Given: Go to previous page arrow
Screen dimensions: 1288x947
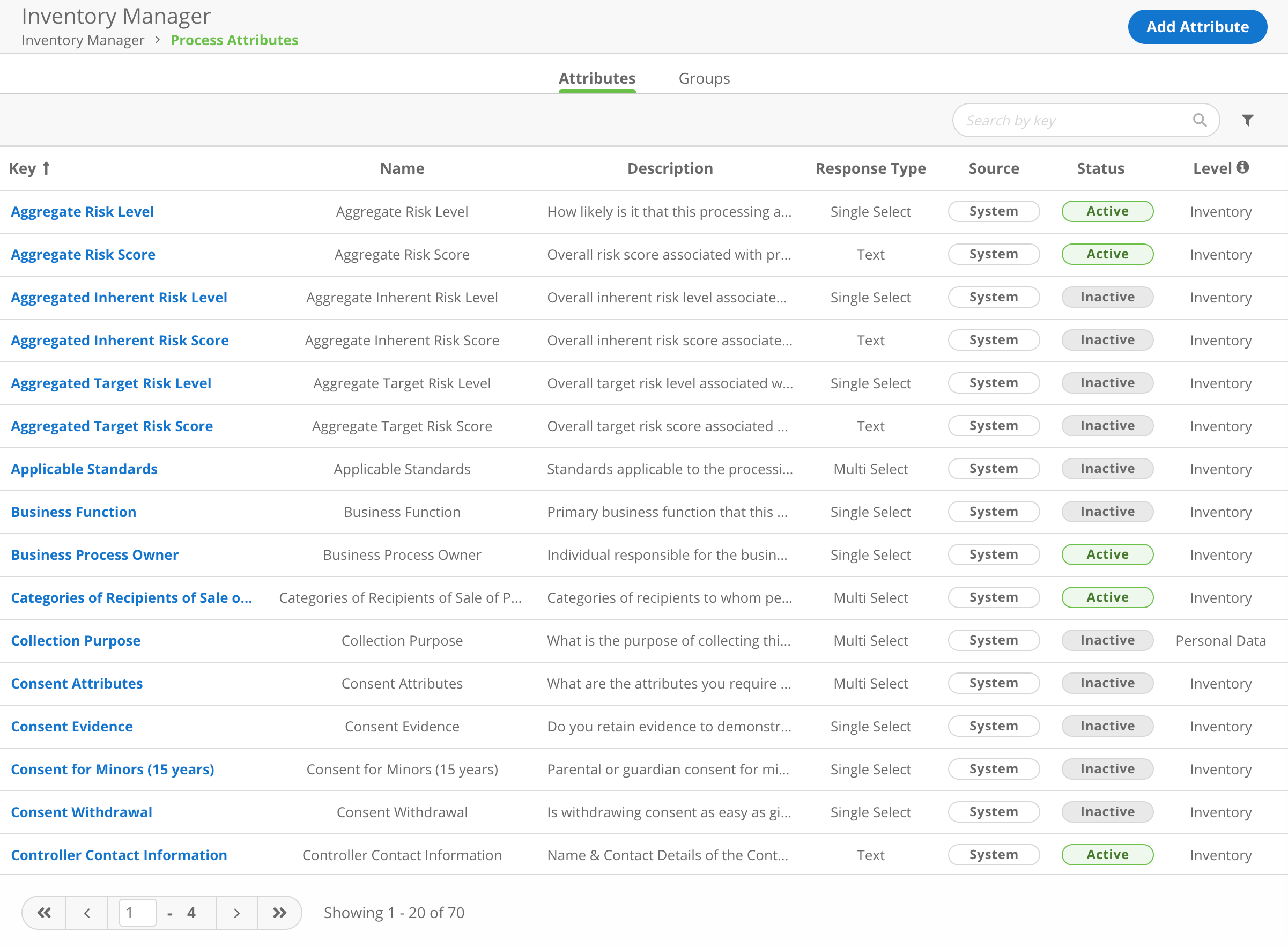Looking at the screenshot, I should click(x=86, y=912).
